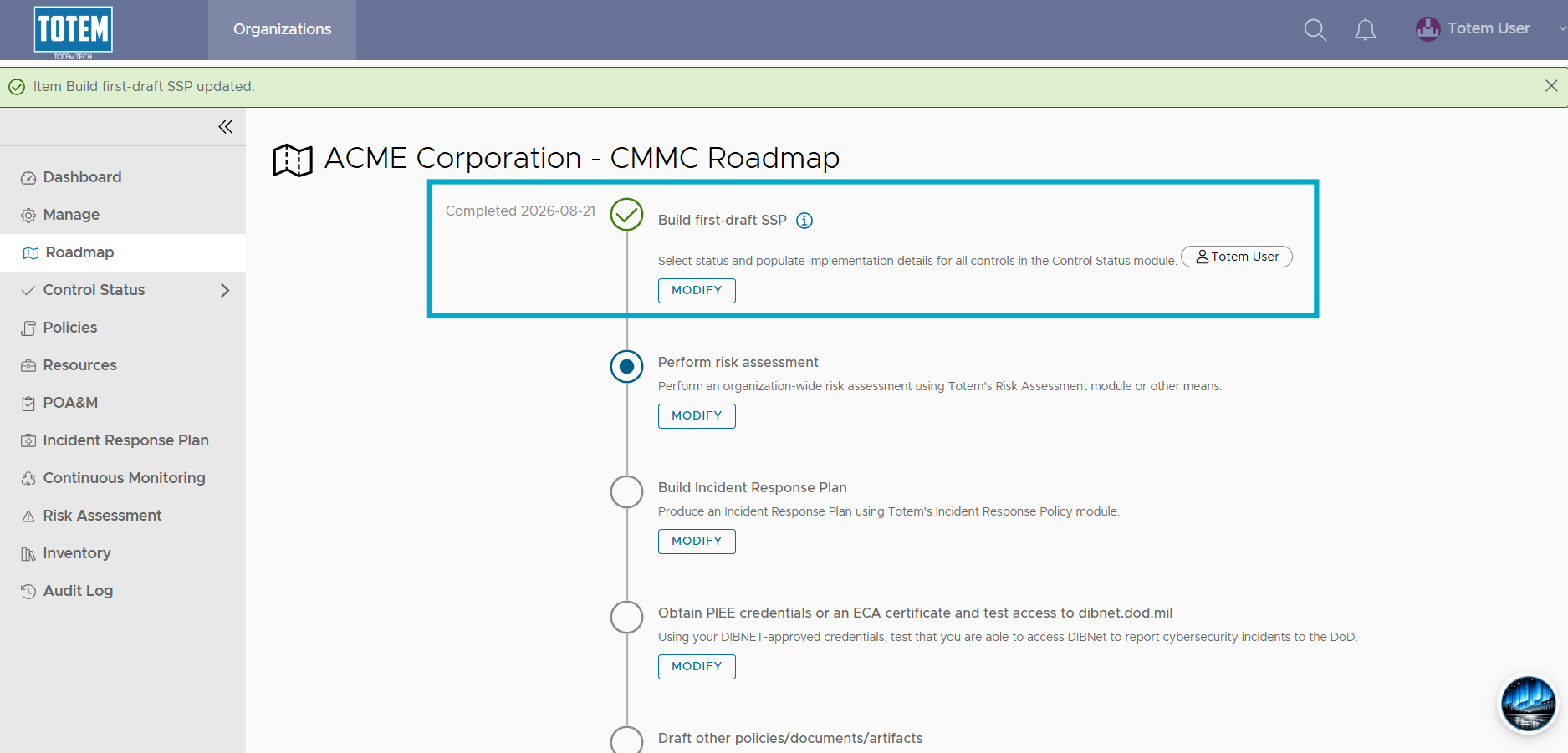This screenshot has width=1568, height=753.
Task: Click the Audit Log history icon
Action: [x=28, y=592]
